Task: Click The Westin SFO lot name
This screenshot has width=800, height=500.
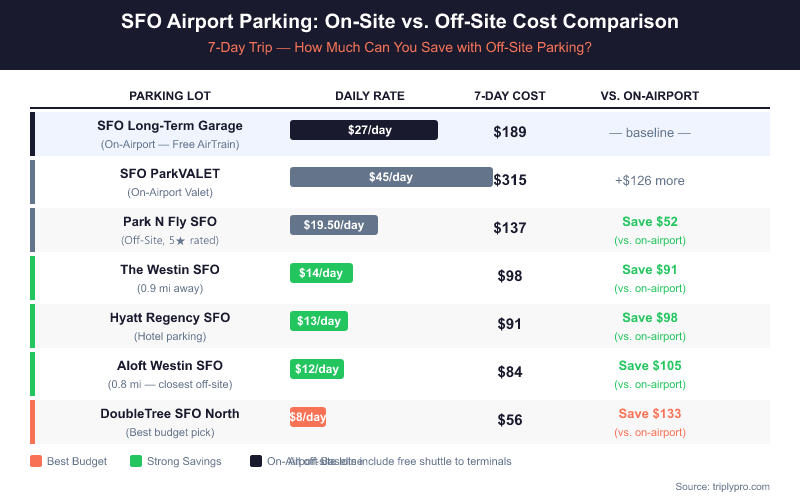Action: tap(170, 270)
